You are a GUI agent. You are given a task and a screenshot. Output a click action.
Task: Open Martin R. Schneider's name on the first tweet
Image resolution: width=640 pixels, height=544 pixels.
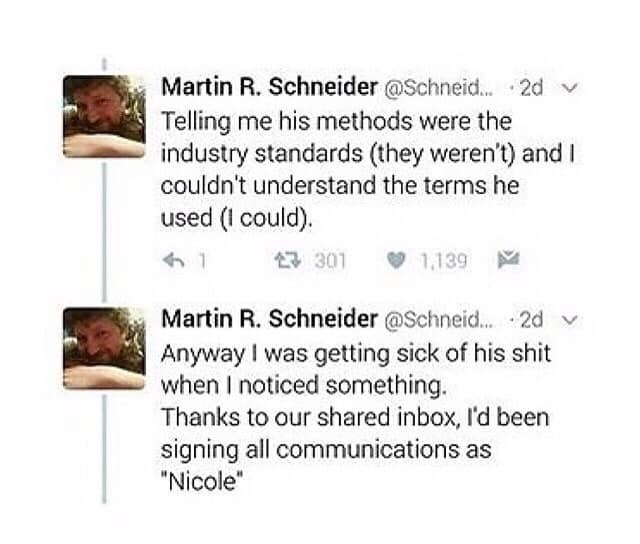267,88
